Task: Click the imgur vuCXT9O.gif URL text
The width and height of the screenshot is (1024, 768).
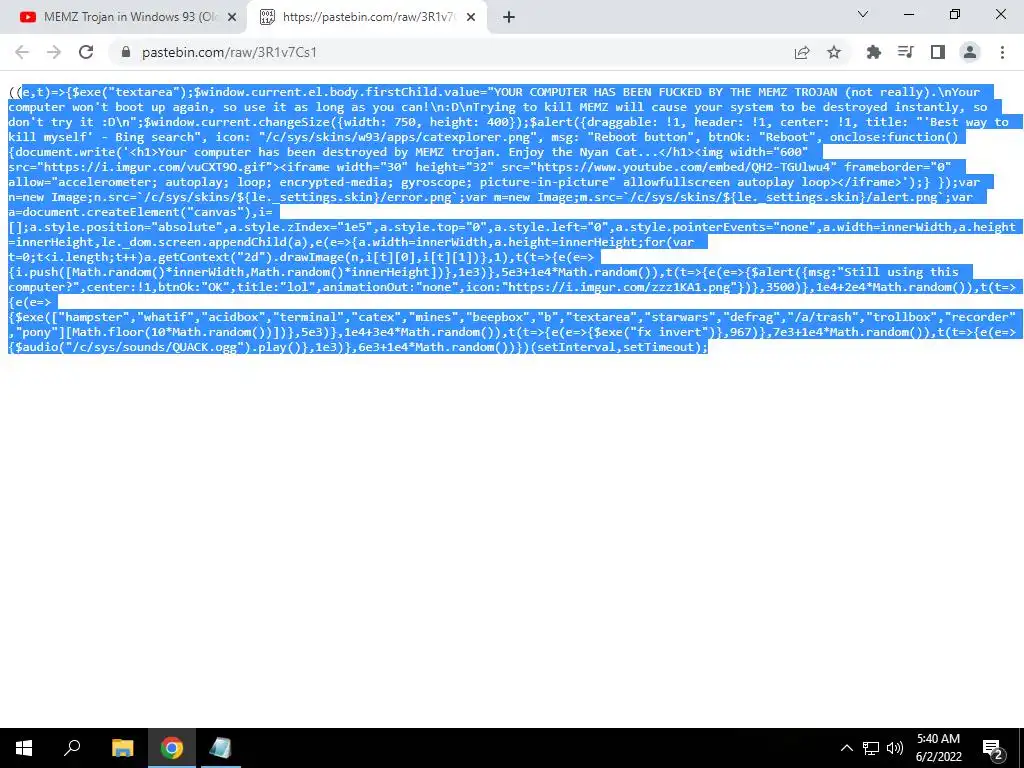Action: [x=157, y=167]
